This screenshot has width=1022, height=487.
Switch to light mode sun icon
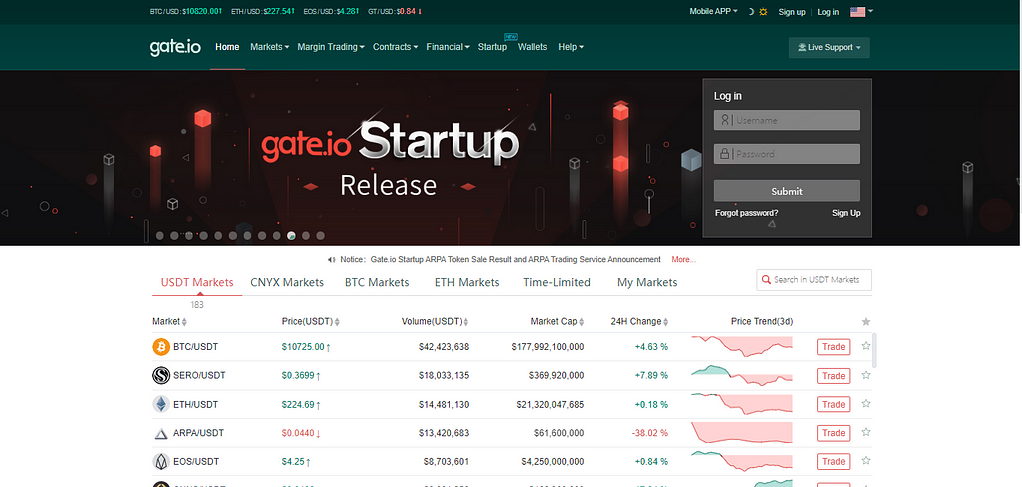click(x=763, y=12)
